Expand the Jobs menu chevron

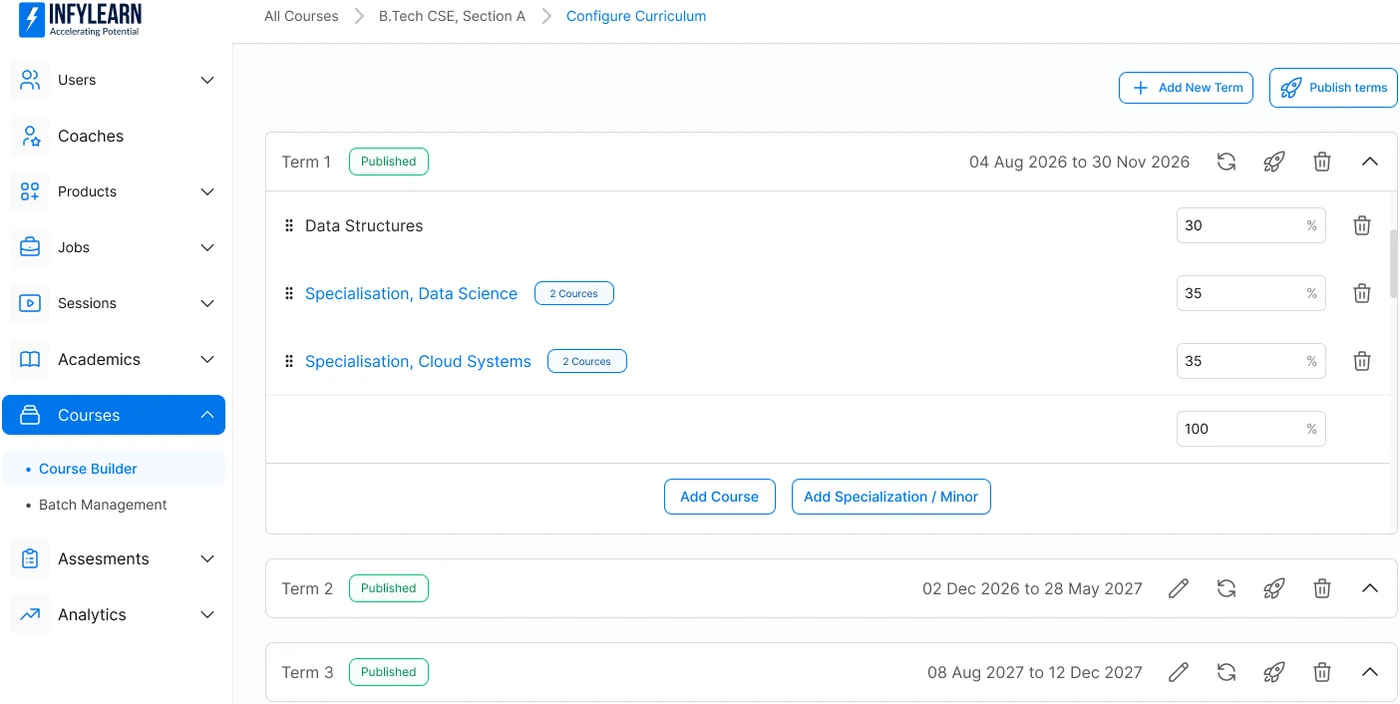(x=207, y=248)
